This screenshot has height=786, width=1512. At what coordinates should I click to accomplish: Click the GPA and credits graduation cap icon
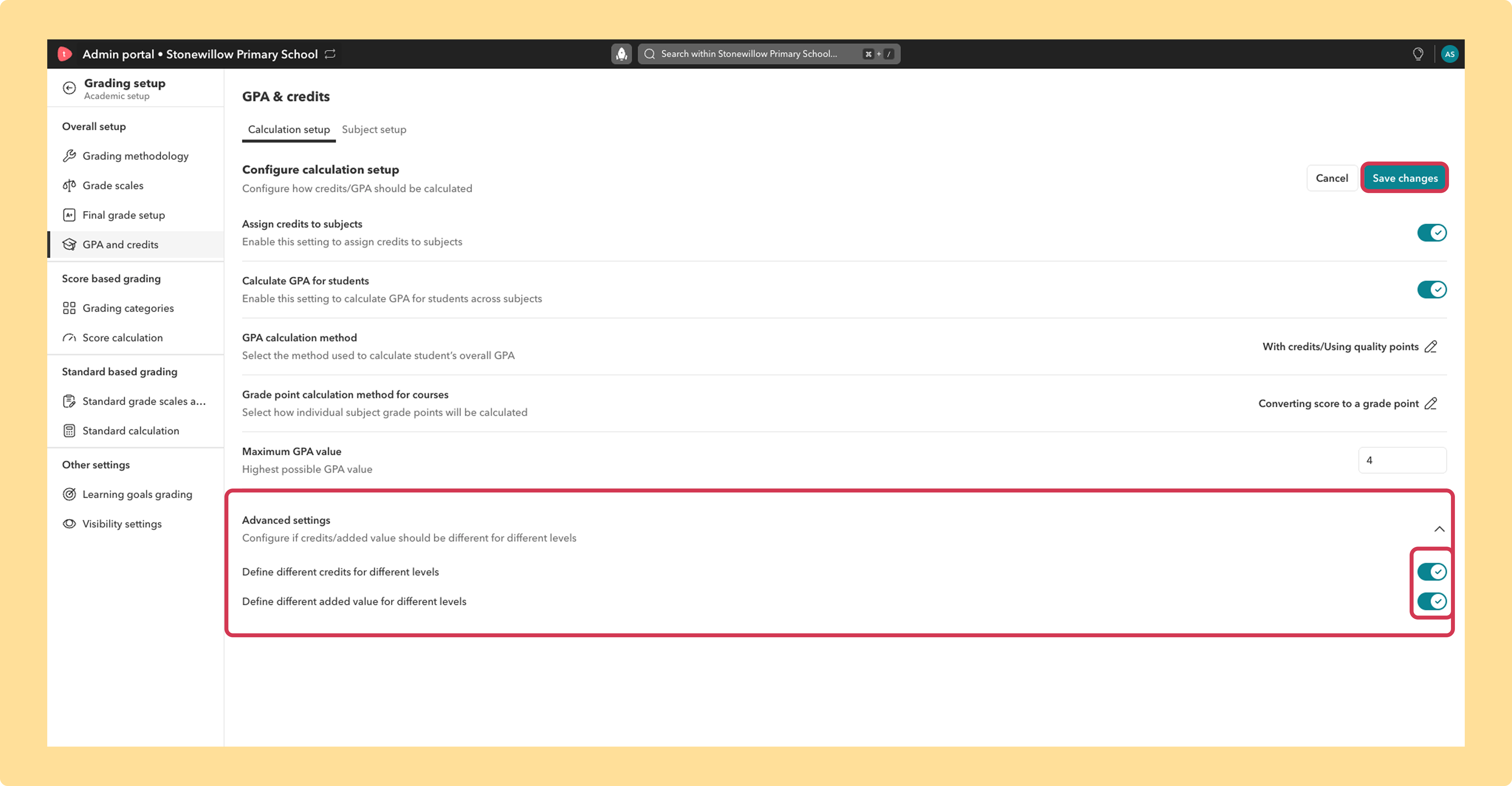pos(69,244)
